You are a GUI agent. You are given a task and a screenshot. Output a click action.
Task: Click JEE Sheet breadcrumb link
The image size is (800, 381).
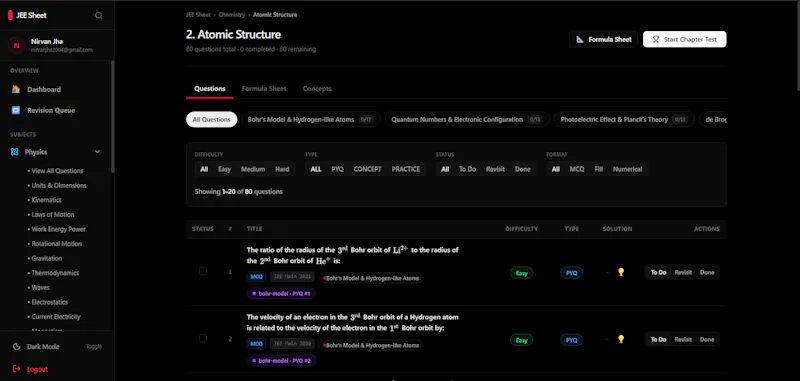(198, 15)
